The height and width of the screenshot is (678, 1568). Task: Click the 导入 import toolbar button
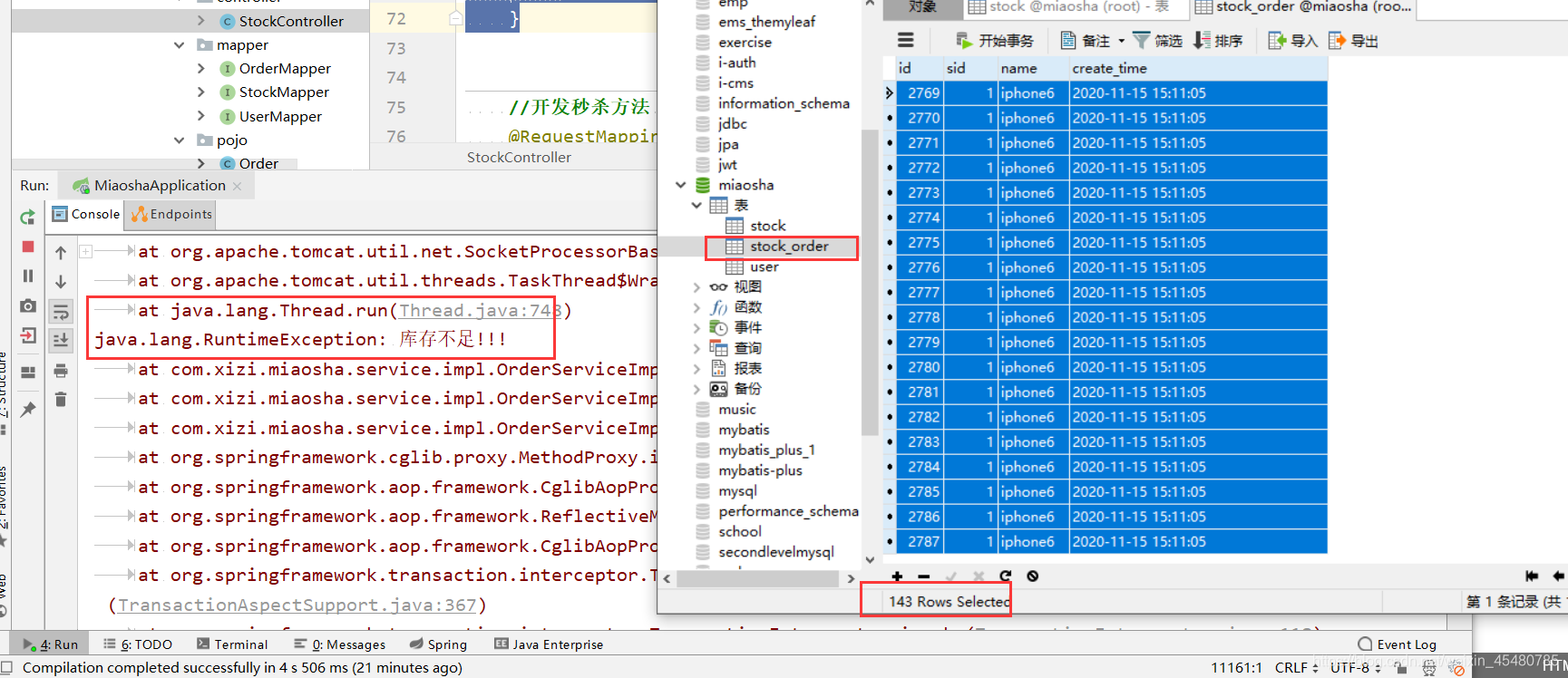click(x=1292, y=41)
